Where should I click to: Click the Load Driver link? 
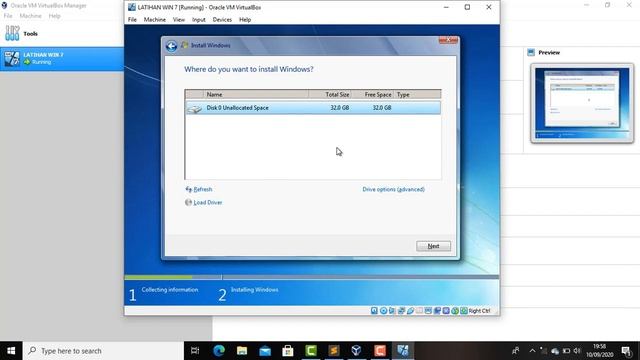click(208, 202)
